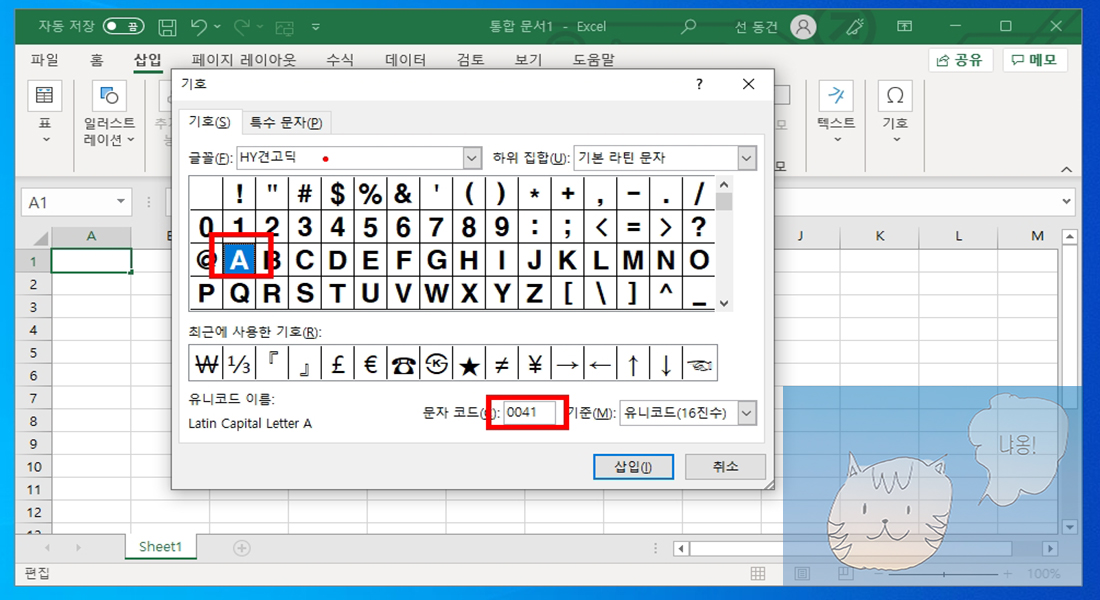Click the ribbon display options icon
The width and height of the screenshot is (1100, 600).
[905, 26]
